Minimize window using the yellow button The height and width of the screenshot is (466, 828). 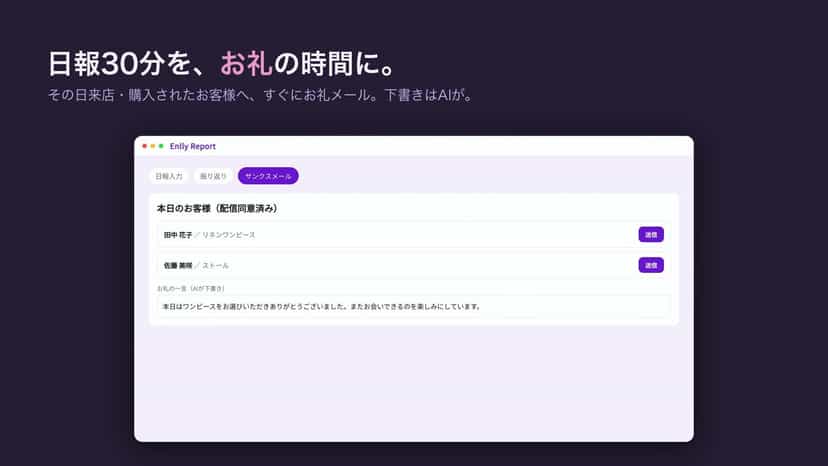tap(153, 146)
